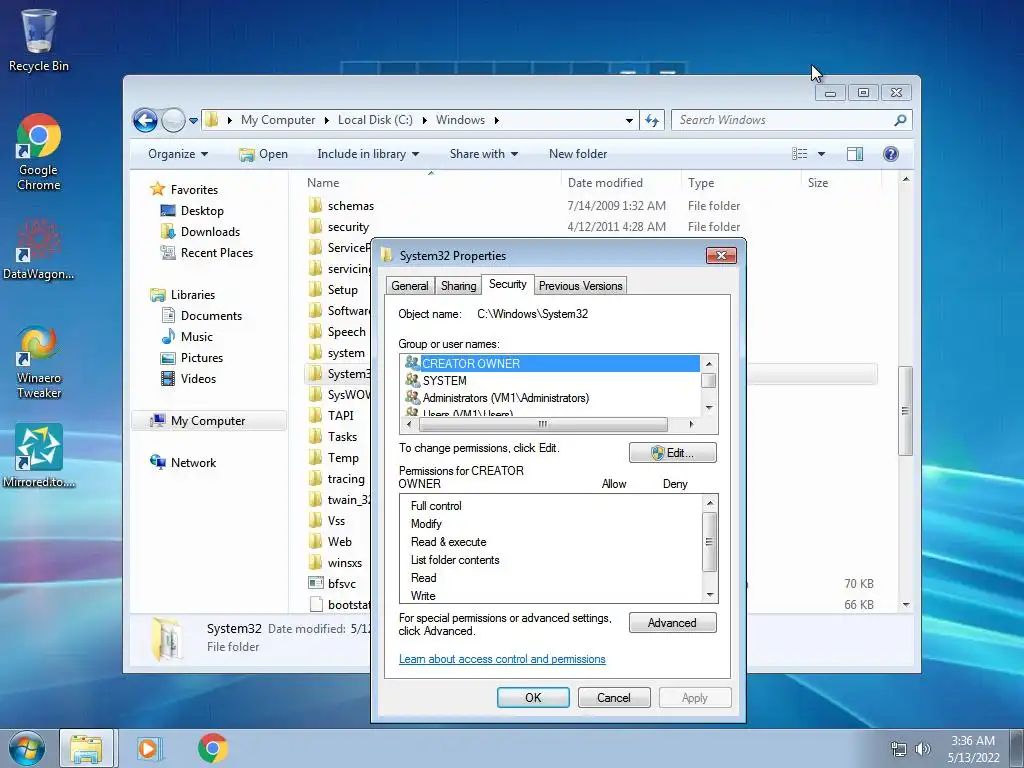
Task: Expand the My Computer breadcrumb arrow
Action: (326, 120)
